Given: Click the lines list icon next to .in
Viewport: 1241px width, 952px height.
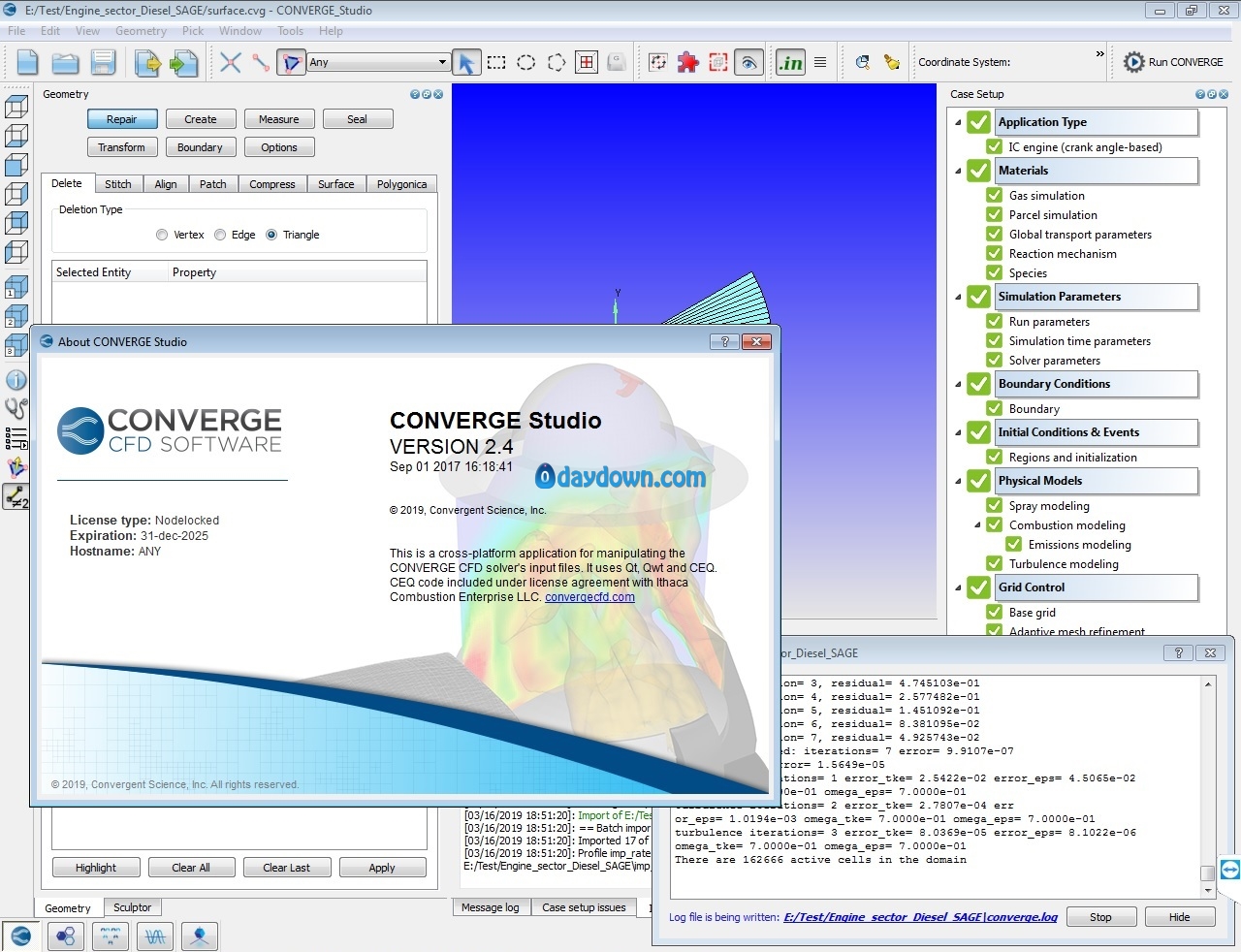Looking at the screenshot, I should (x=820, y=63).
